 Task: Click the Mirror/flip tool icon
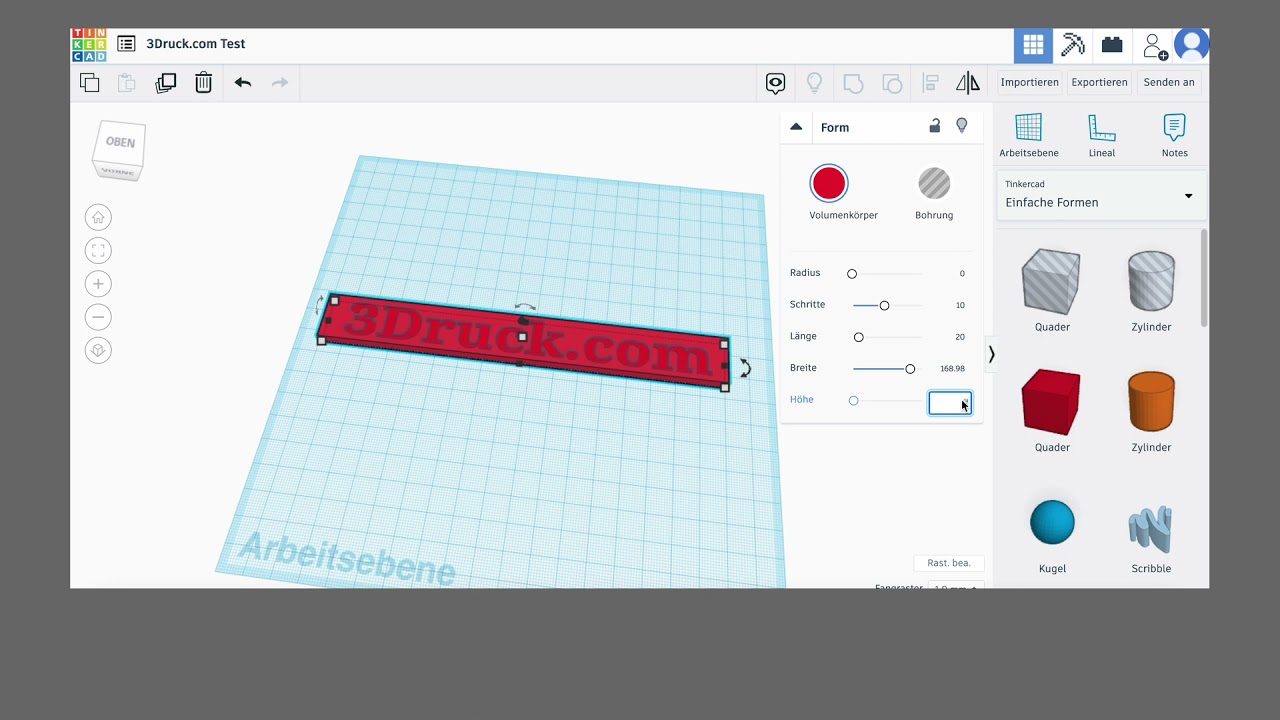click(968, 83)
